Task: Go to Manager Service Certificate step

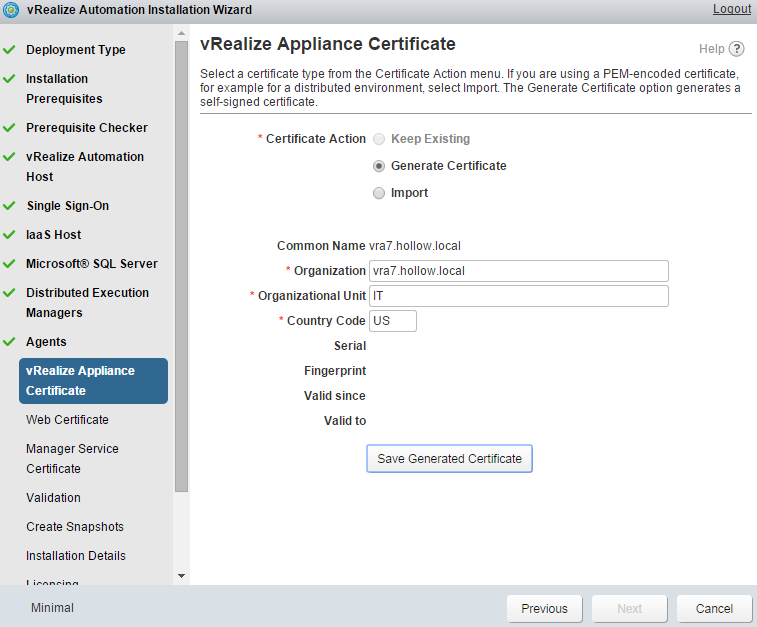Action: click(x=72, y=459)
